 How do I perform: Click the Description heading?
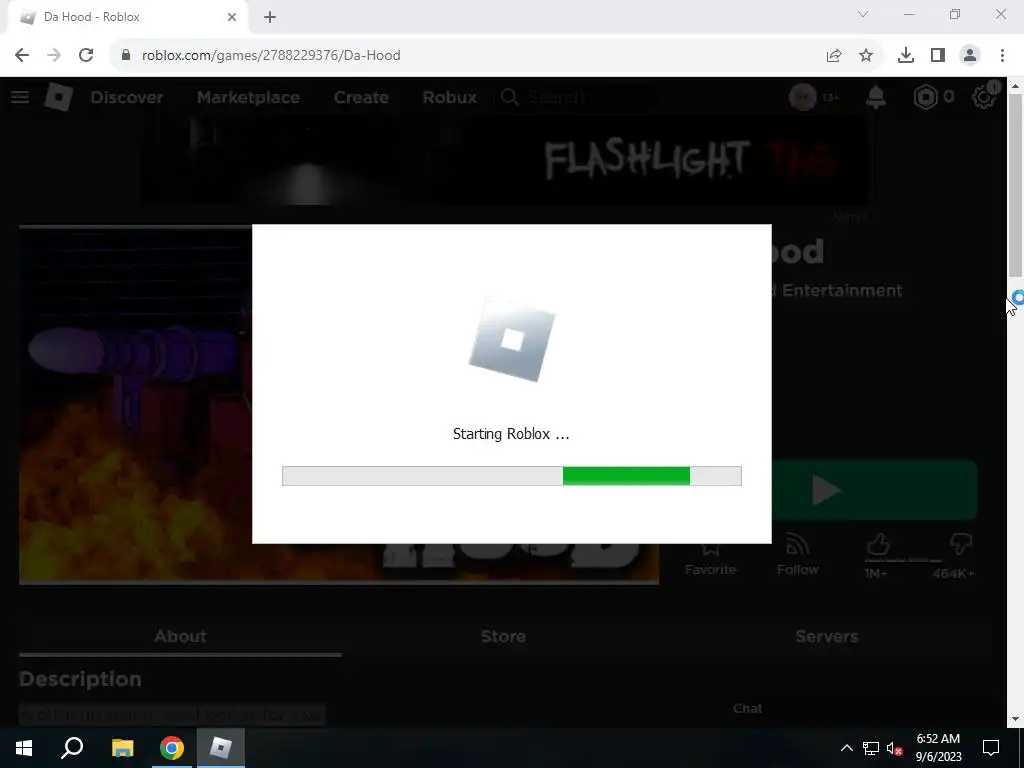(80, 679)
